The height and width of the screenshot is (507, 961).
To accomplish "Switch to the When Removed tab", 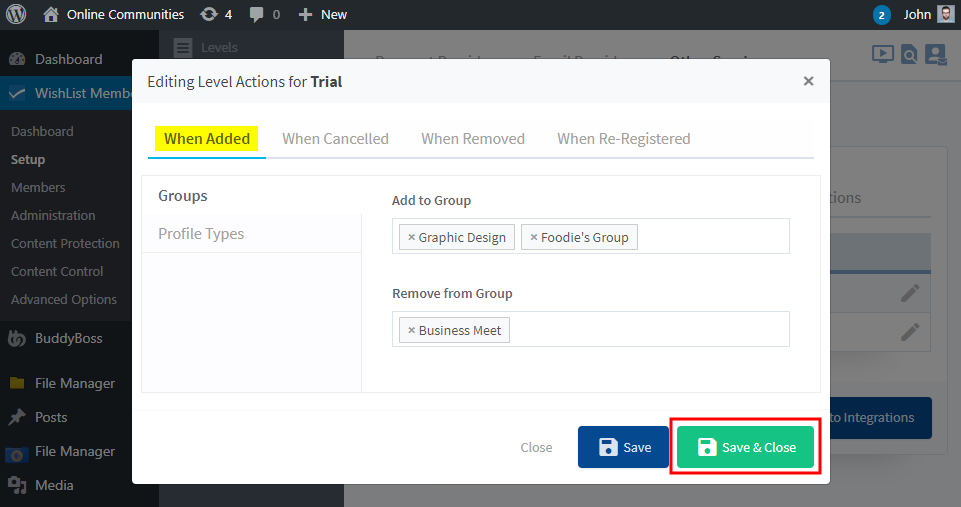I will point(472,139).
